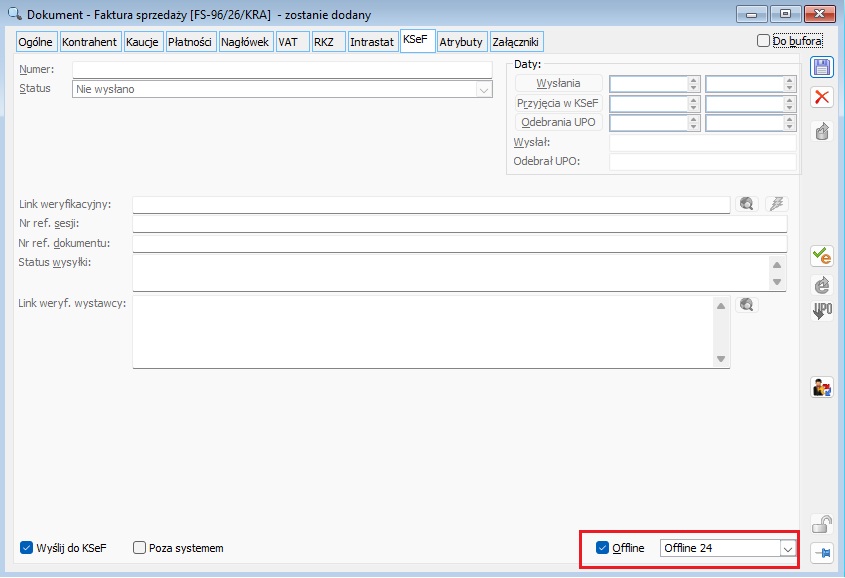Select the Intrastat tab
This screenshot has height=578, width=845.
[373, 42]
